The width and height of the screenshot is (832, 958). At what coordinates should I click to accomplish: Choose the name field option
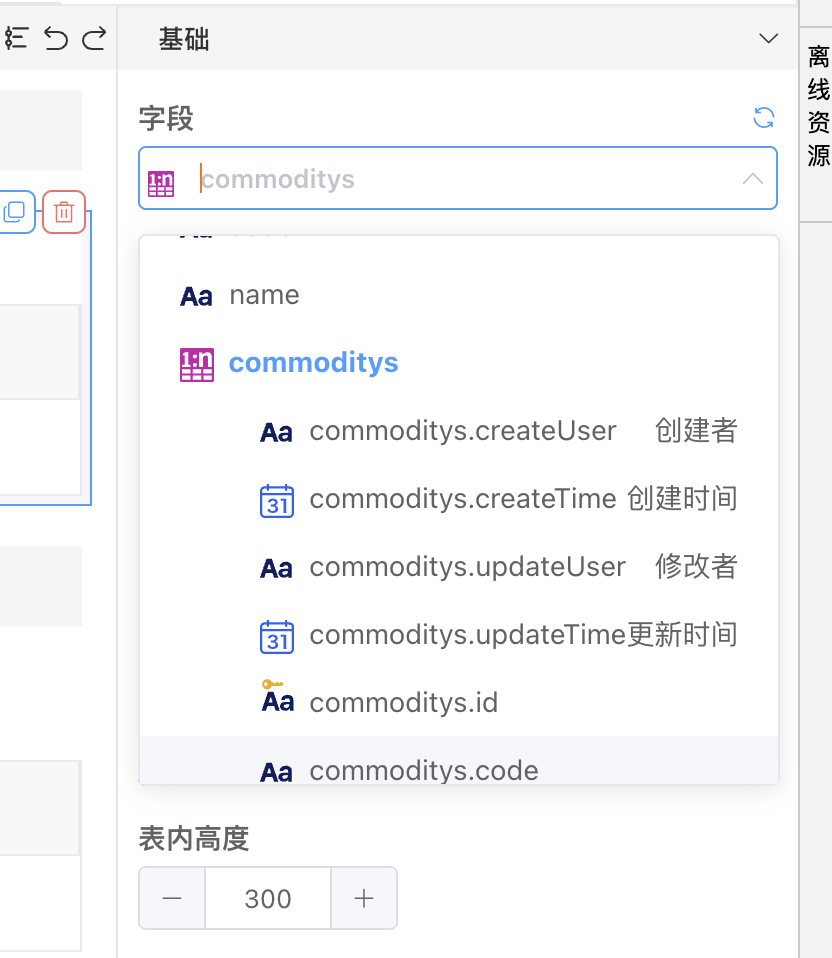(264, 295)
